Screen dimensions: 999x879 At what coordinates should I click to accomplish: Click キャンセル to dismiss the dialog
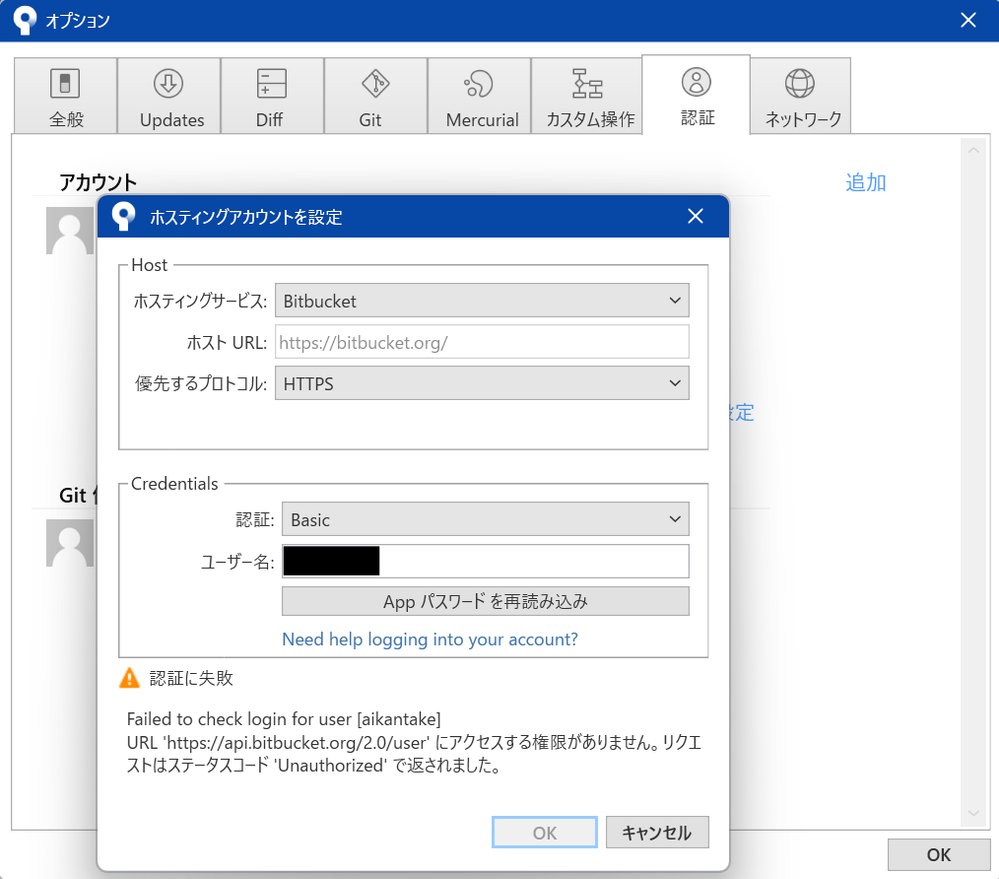657,831
